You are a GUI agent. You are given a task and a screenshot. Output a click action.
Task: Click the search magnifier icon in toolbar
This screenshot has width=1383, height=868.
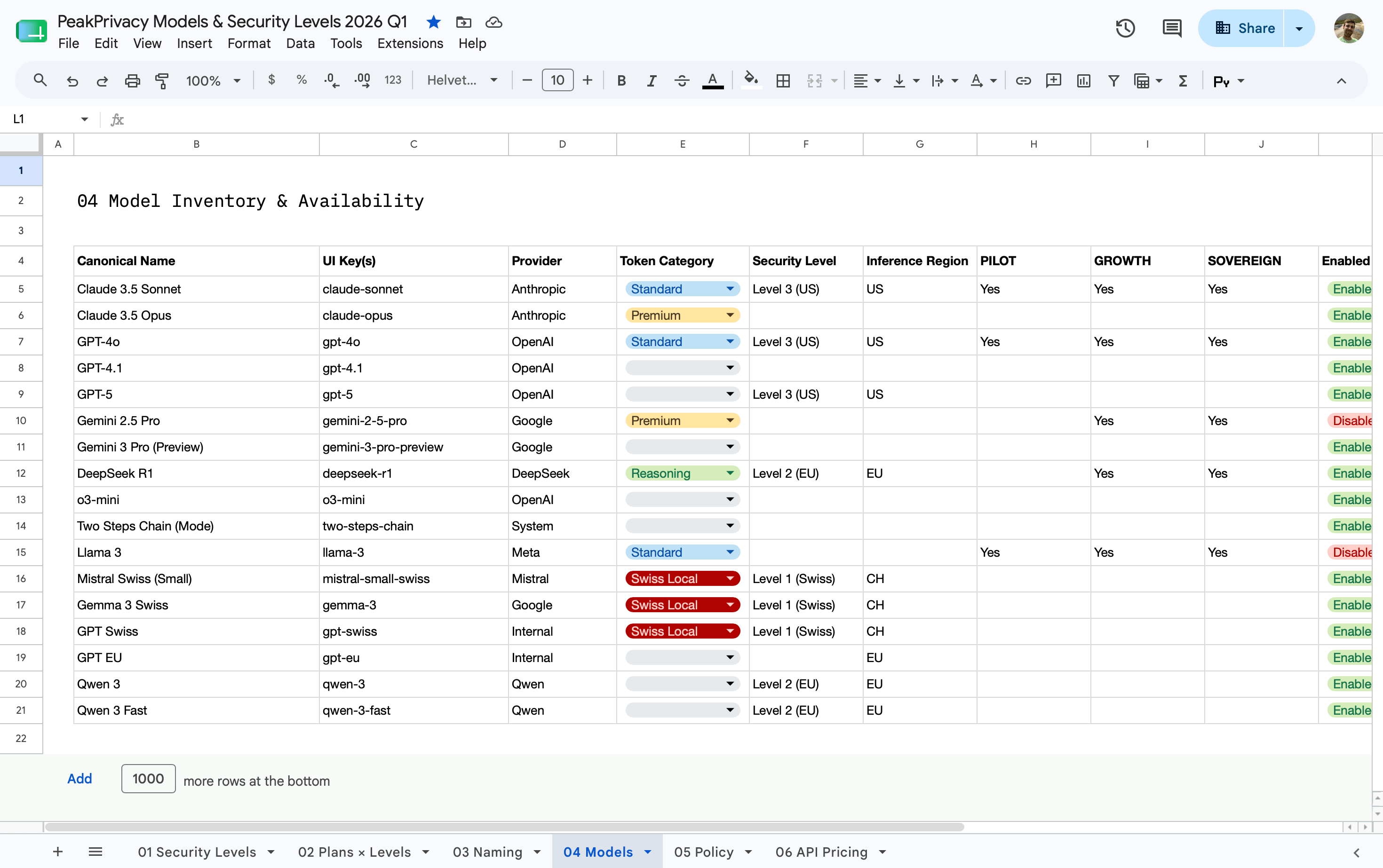(40, 80)
